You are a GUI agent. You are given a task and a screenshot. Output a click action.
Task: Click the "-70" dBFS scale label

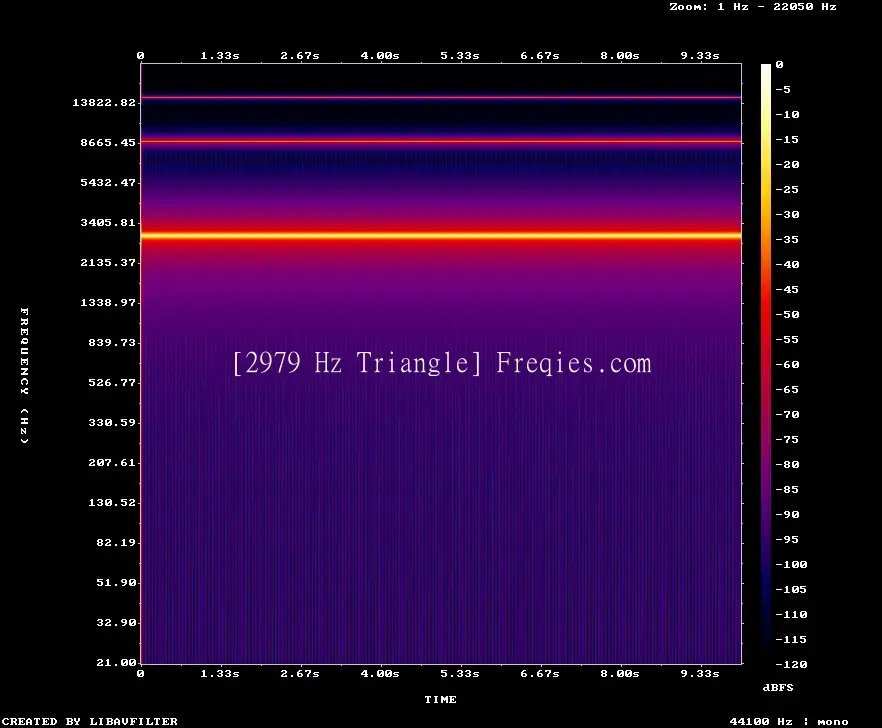pos(787,415)
